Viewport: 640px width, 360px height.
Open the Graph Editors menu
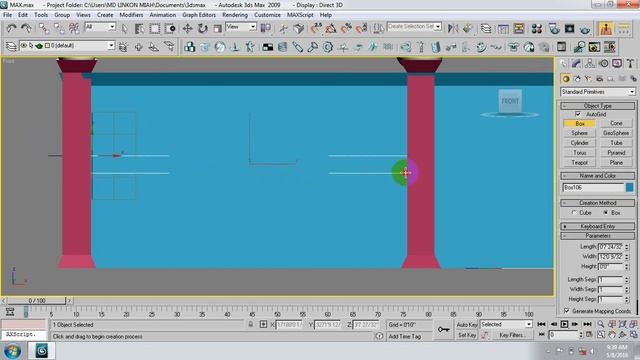click(x=199, y=15)
